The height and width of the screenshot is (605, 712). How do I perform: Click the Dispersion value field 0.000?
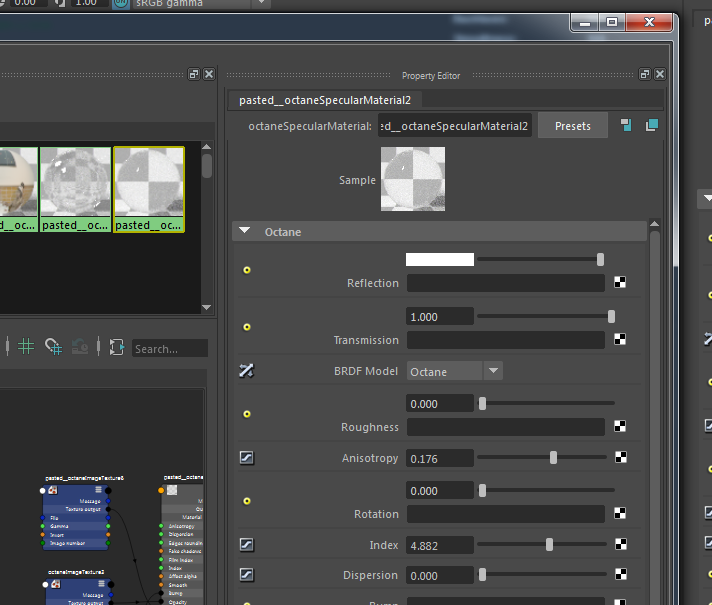coord(440,575)
